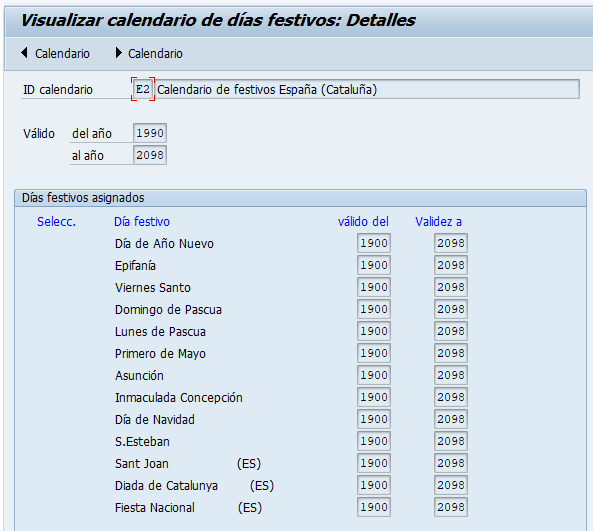Select the Viernes Santo holiday
This screenshot has height=531, width=593.
click(x=153, y=287)
